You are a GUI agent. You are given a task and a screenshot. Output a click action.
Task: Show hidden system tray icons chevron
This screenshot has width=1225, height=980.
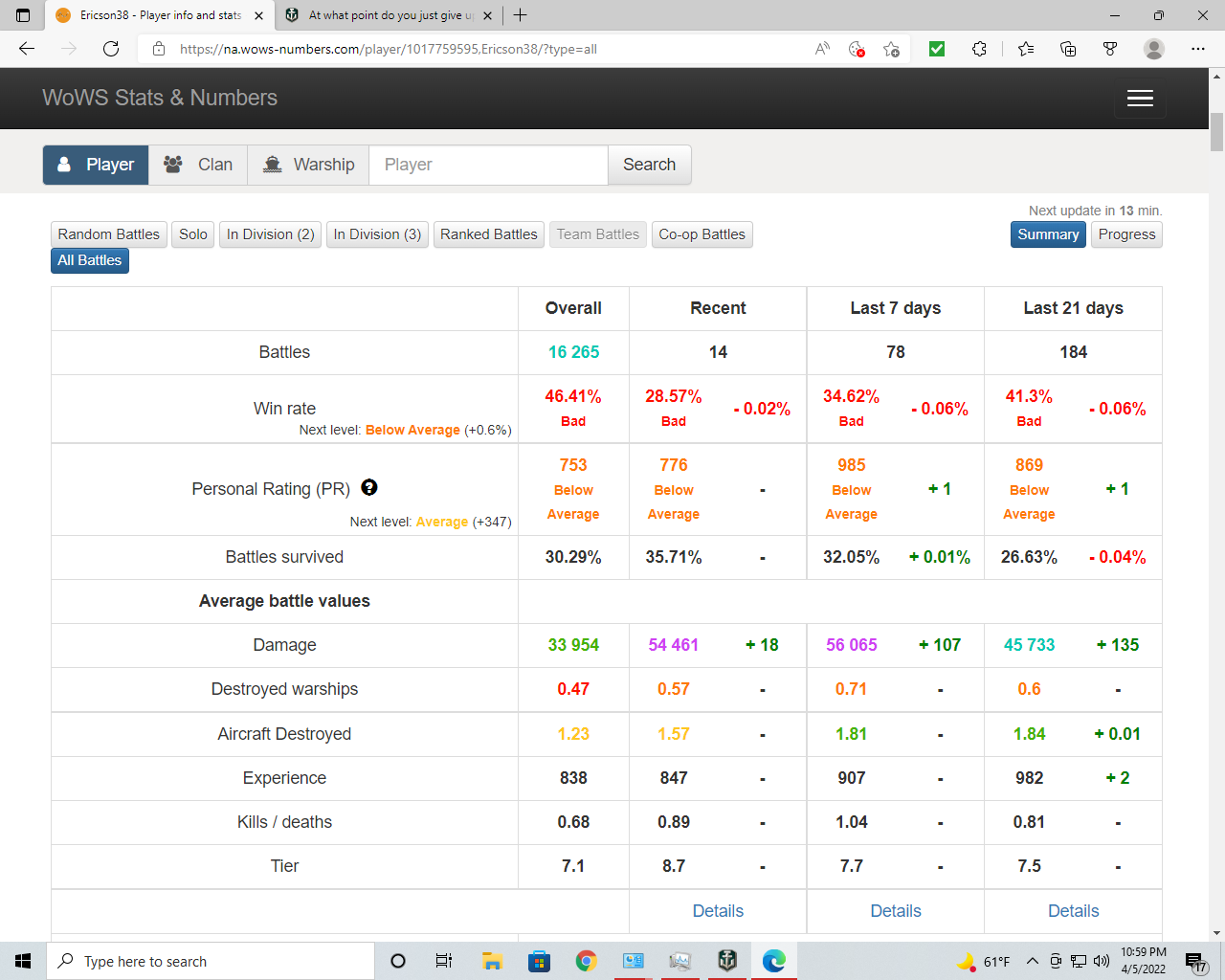[x=1032, y=961]
